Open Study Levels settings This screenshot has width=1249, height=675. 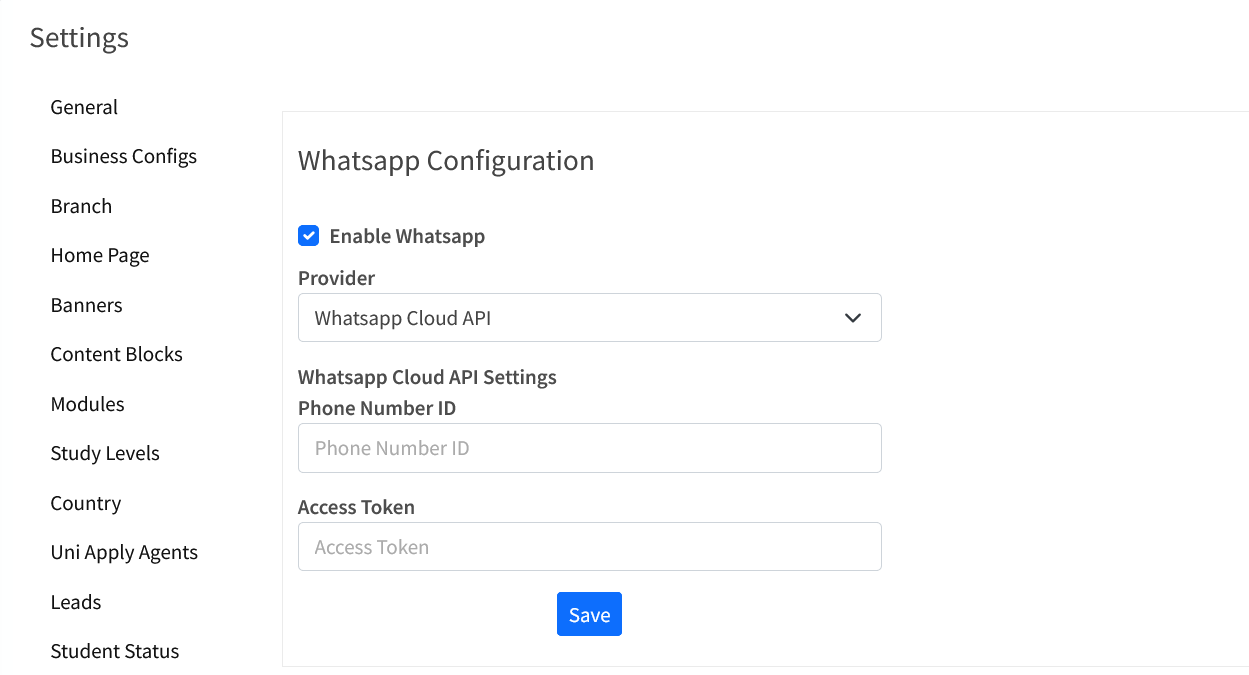pos(105,453)
